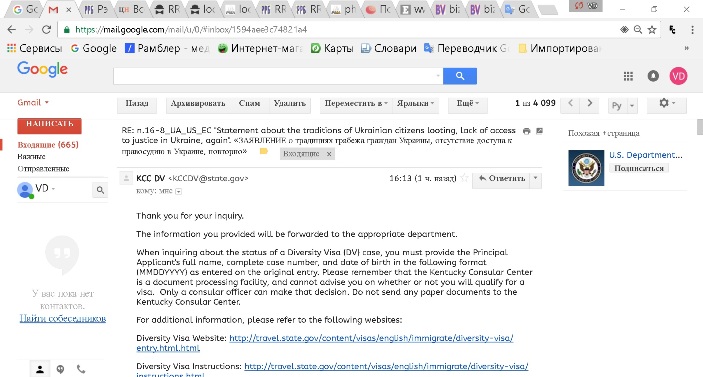Click the yellow importance marker label
Screen dimensions: 703x377
tap(264, 152)
